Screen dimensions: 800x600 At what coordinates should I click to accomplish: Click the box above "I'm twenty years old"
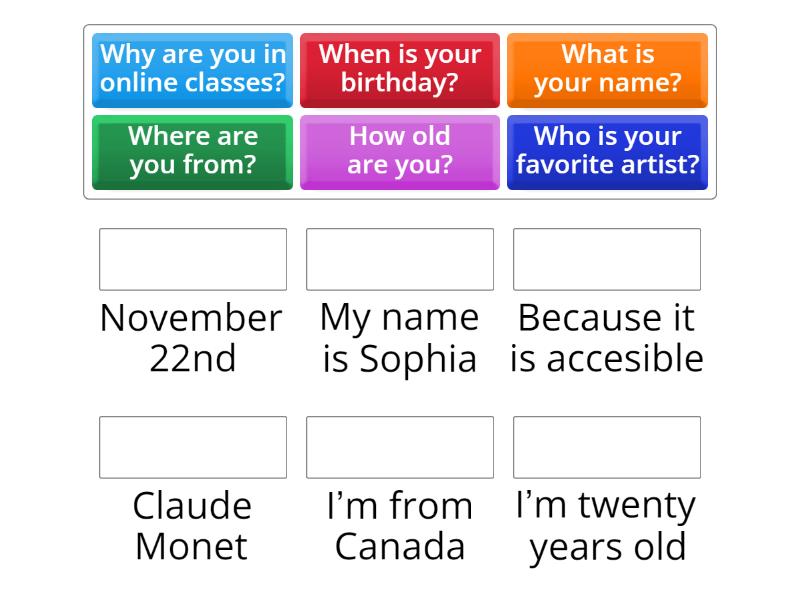pyautogui.click(x=607, y=447)
